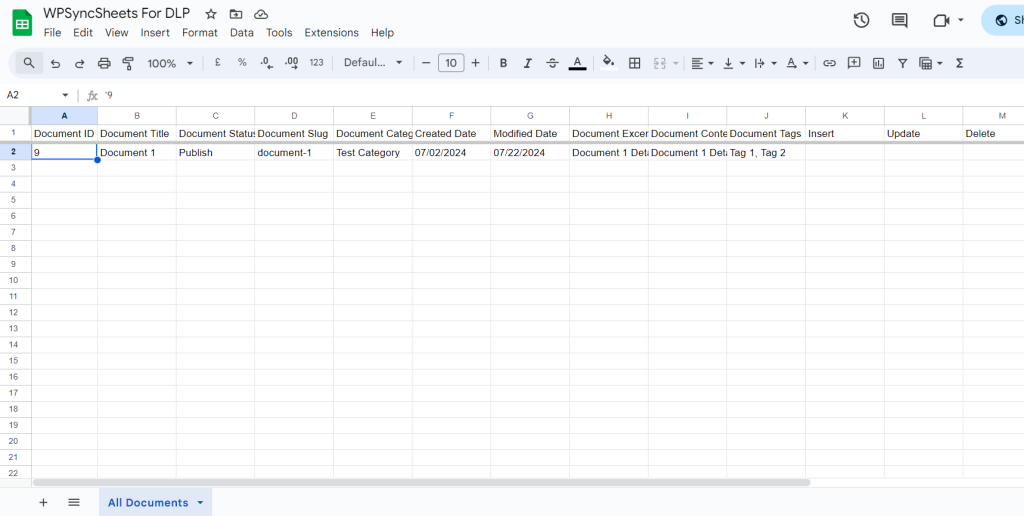Toggle italic formatting
The height and width of the screenshot is (516, 1024).
tap(528, 63)
